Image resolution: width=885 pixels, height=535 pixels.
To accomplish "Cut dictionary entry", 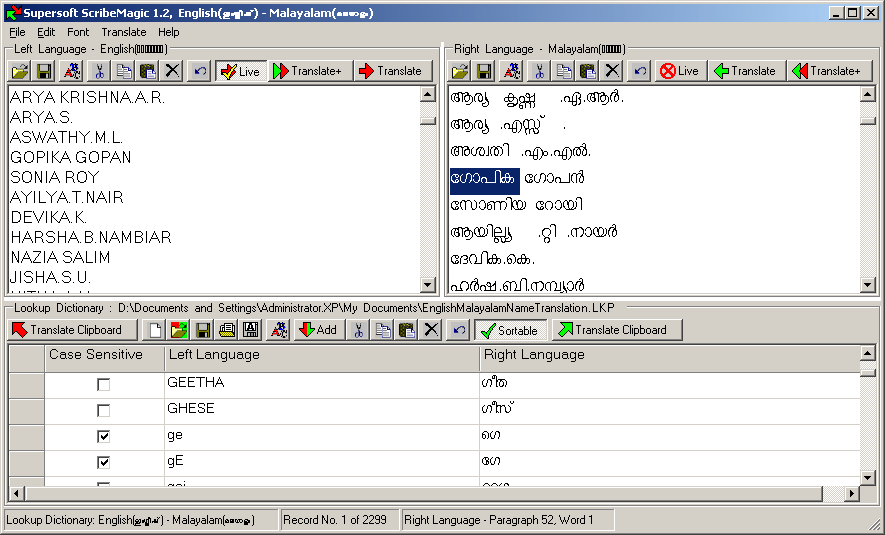I will (x=358, y=330).
